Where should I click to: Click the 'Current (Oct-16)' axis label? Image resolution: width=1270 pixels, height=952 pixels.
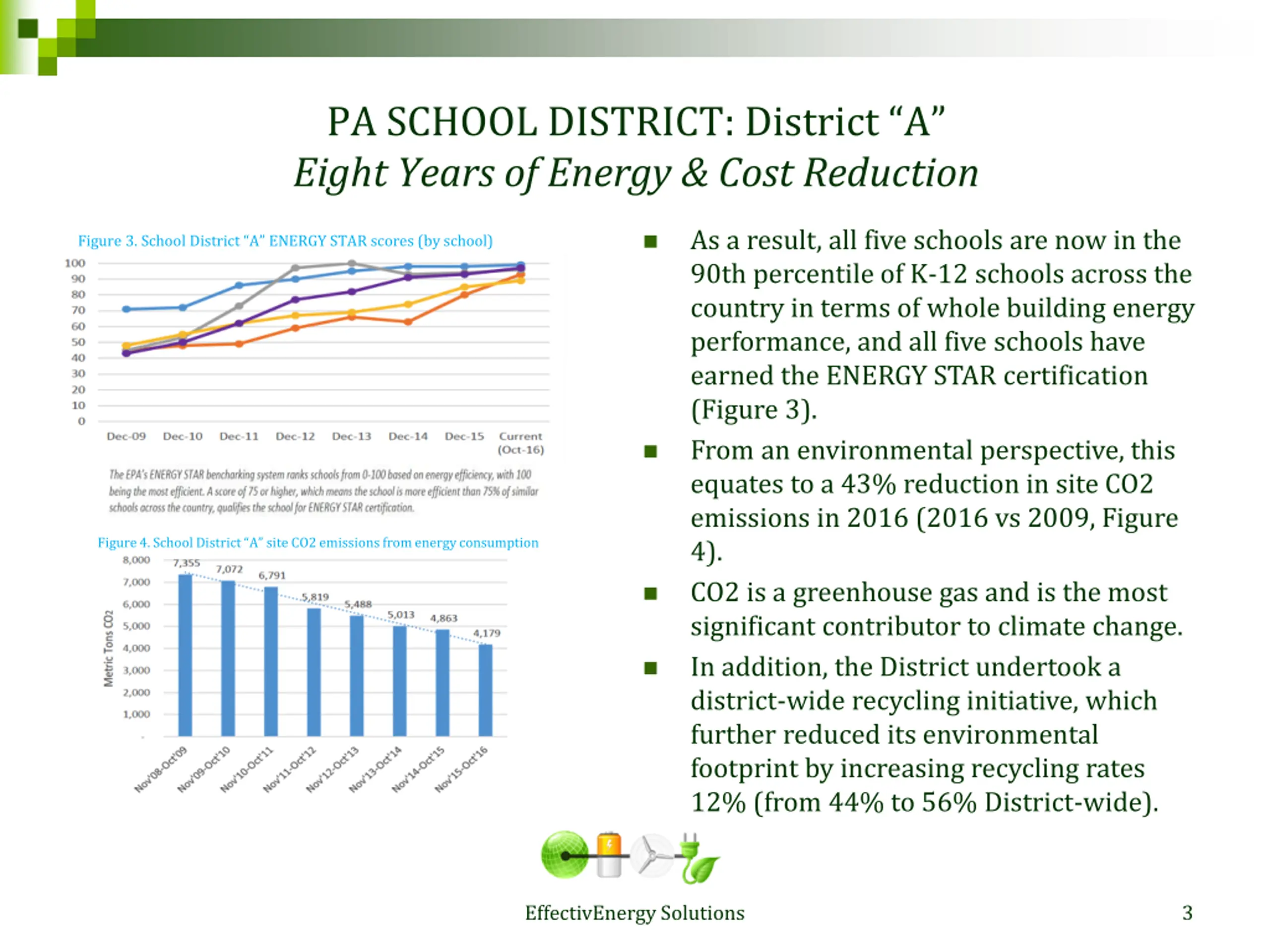coord(521,443)
